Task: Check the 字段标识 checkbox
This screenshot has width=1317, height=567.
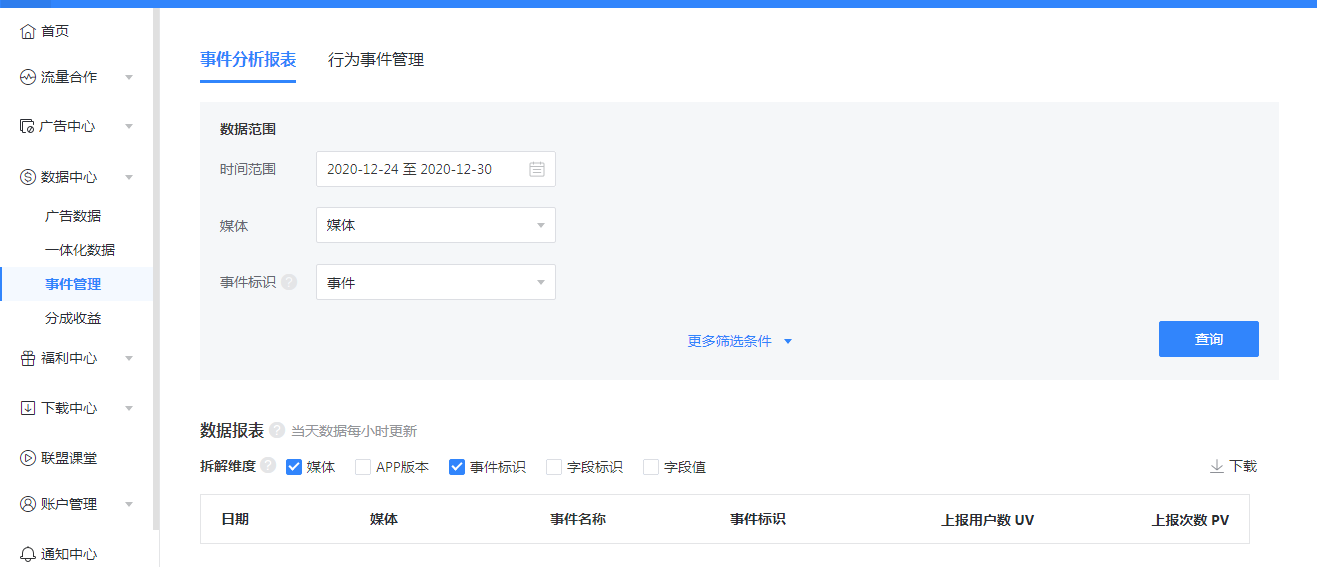Action: (554, 467)
